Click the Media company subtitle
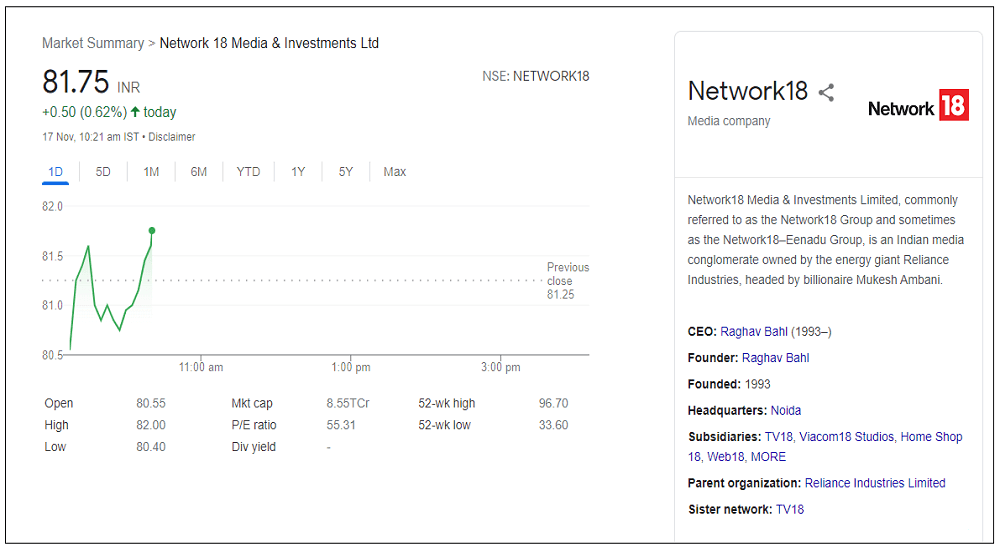 tap(729, 121)
